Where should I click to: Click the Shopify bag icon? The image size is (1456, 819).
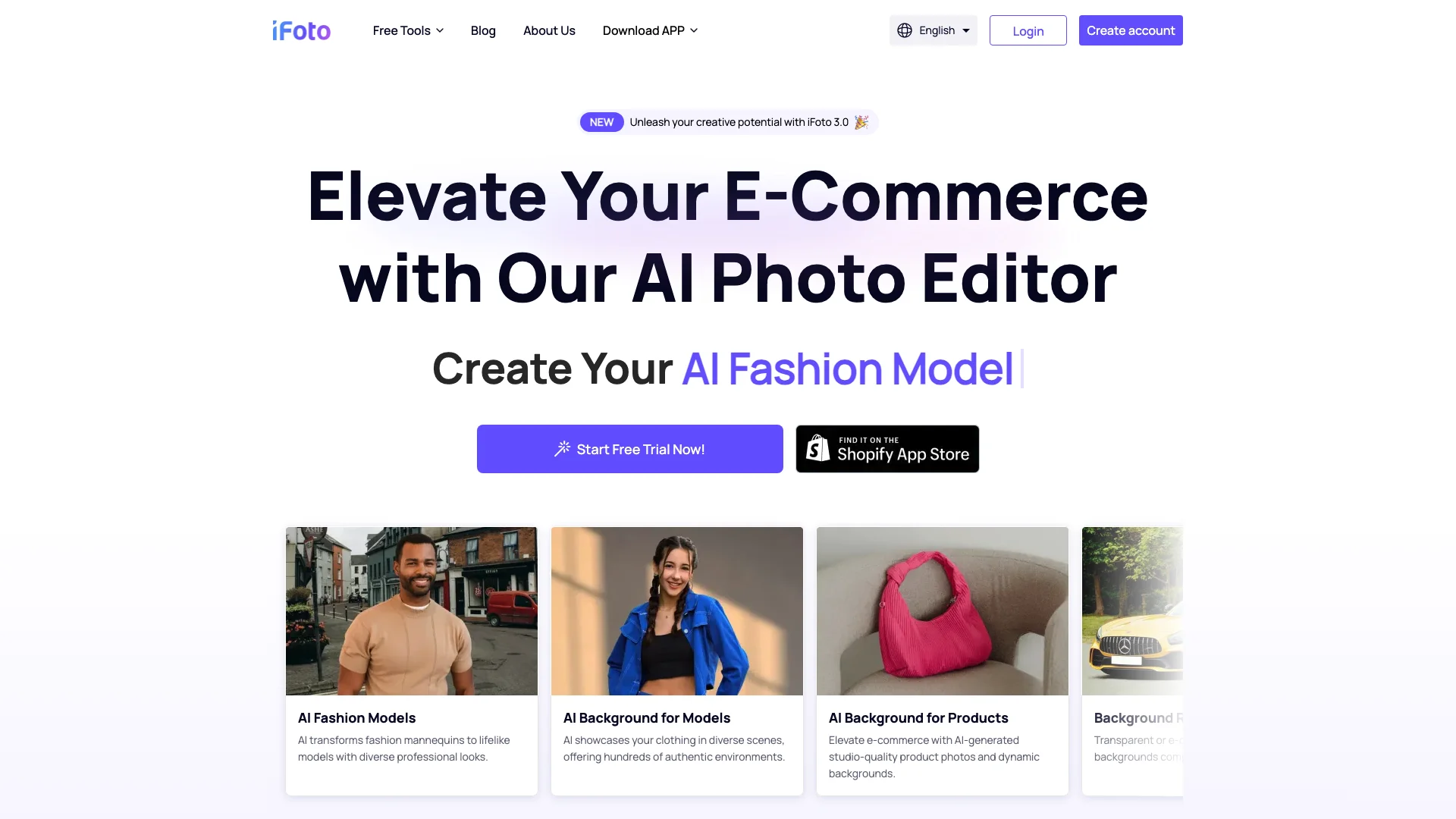click(819, 449)
